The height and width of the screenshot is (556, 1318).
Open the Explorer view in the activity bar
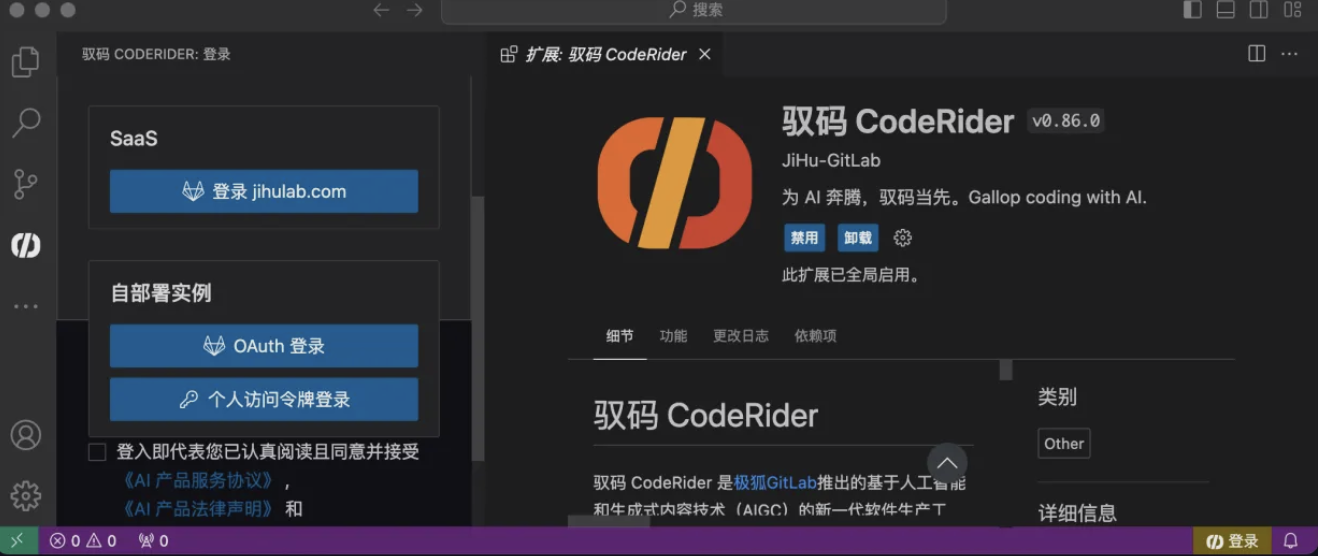click(x=25, y=62)
